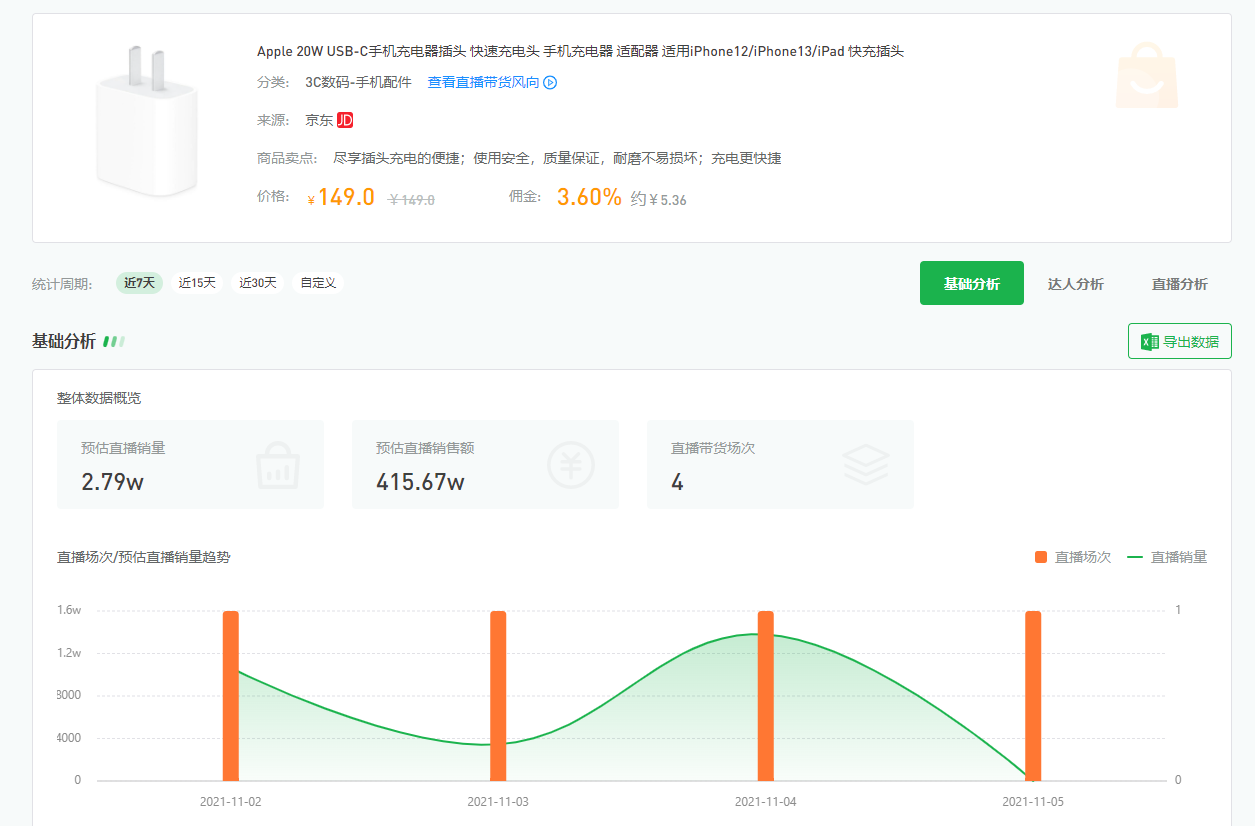Click the layers icon in 直播带货场次 card
The image size is (1255, 826).
(866, 465)
